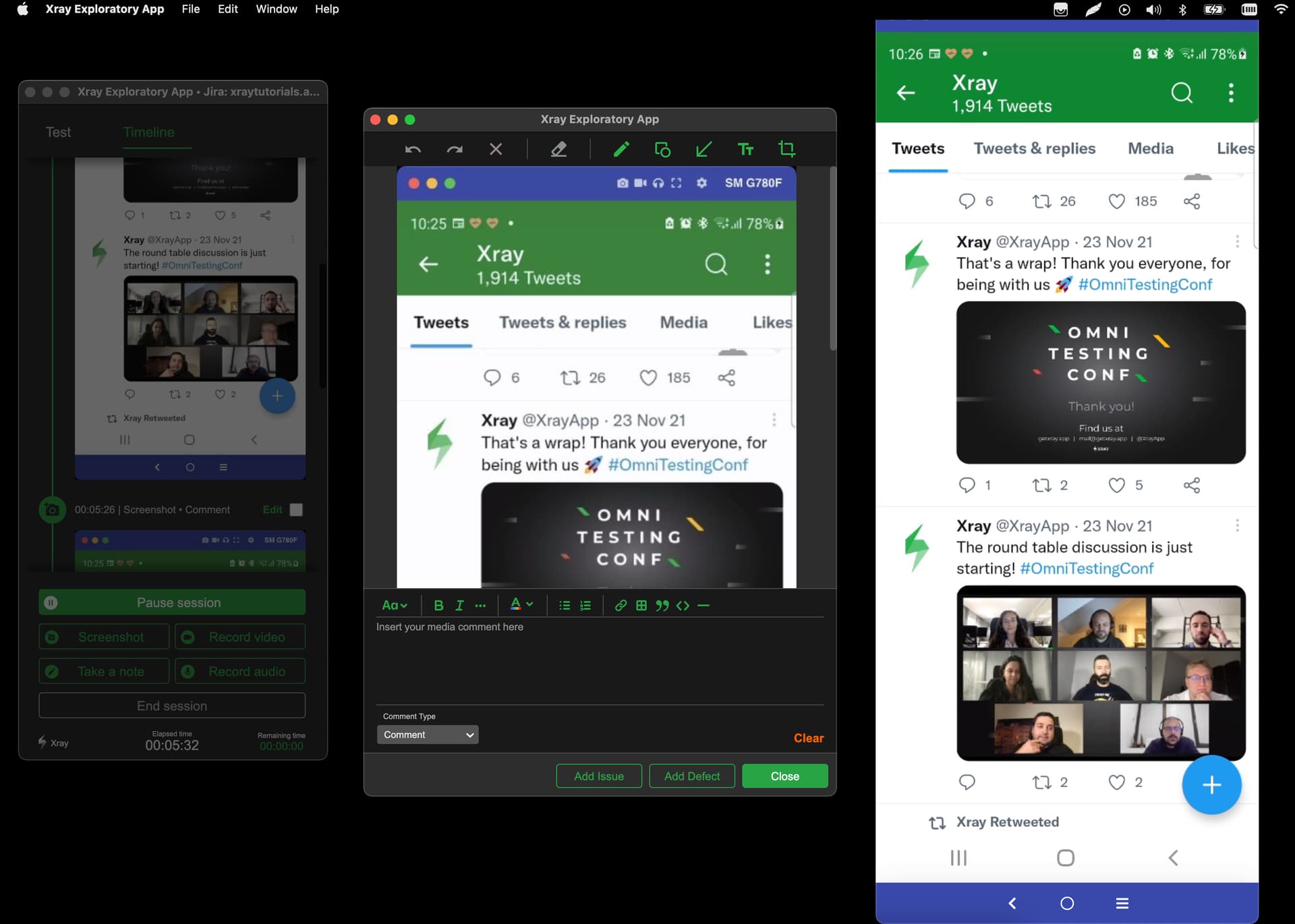Open the text color dropdown

point(521,604)
